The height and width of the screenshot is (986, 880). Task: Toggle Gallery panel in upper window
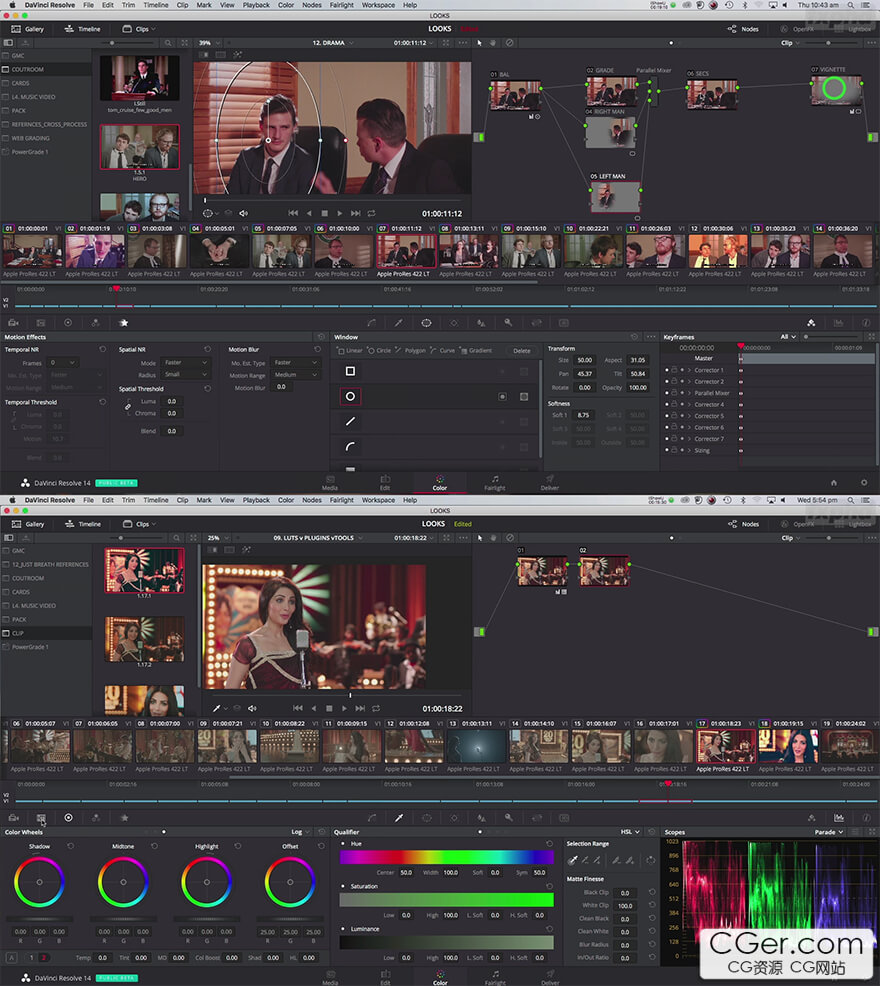[28, 29]
